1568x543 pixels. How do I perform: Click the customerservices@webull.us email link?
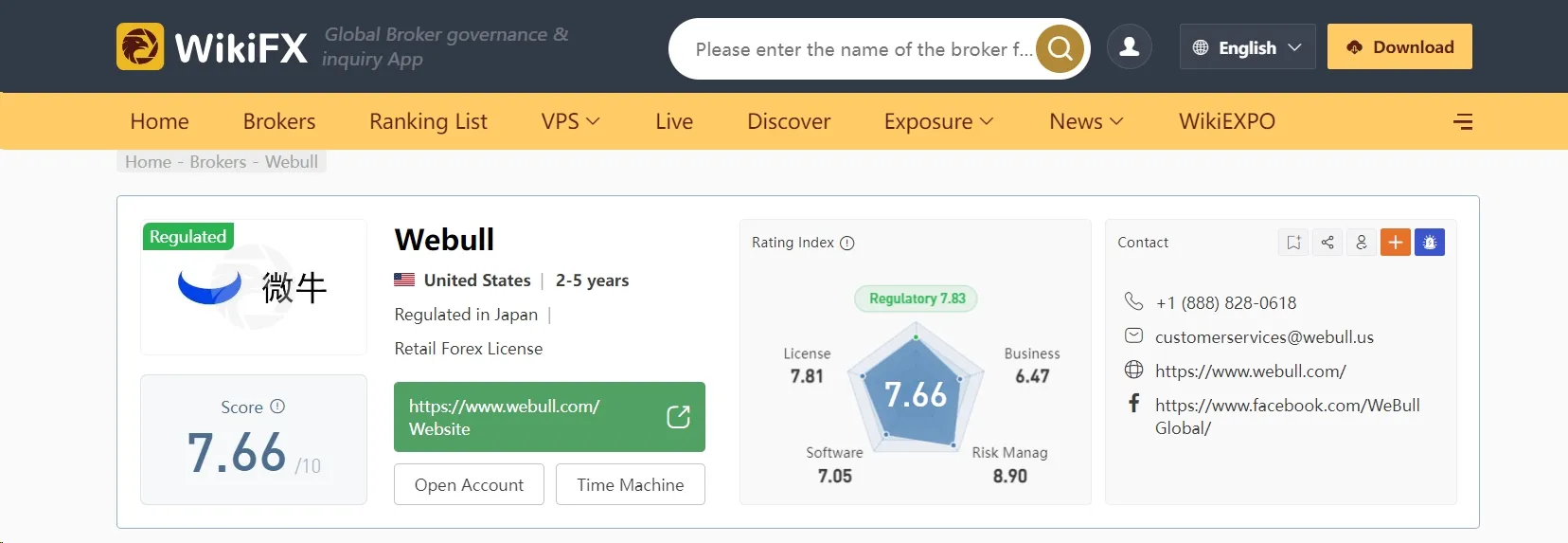coord(1264,336)
